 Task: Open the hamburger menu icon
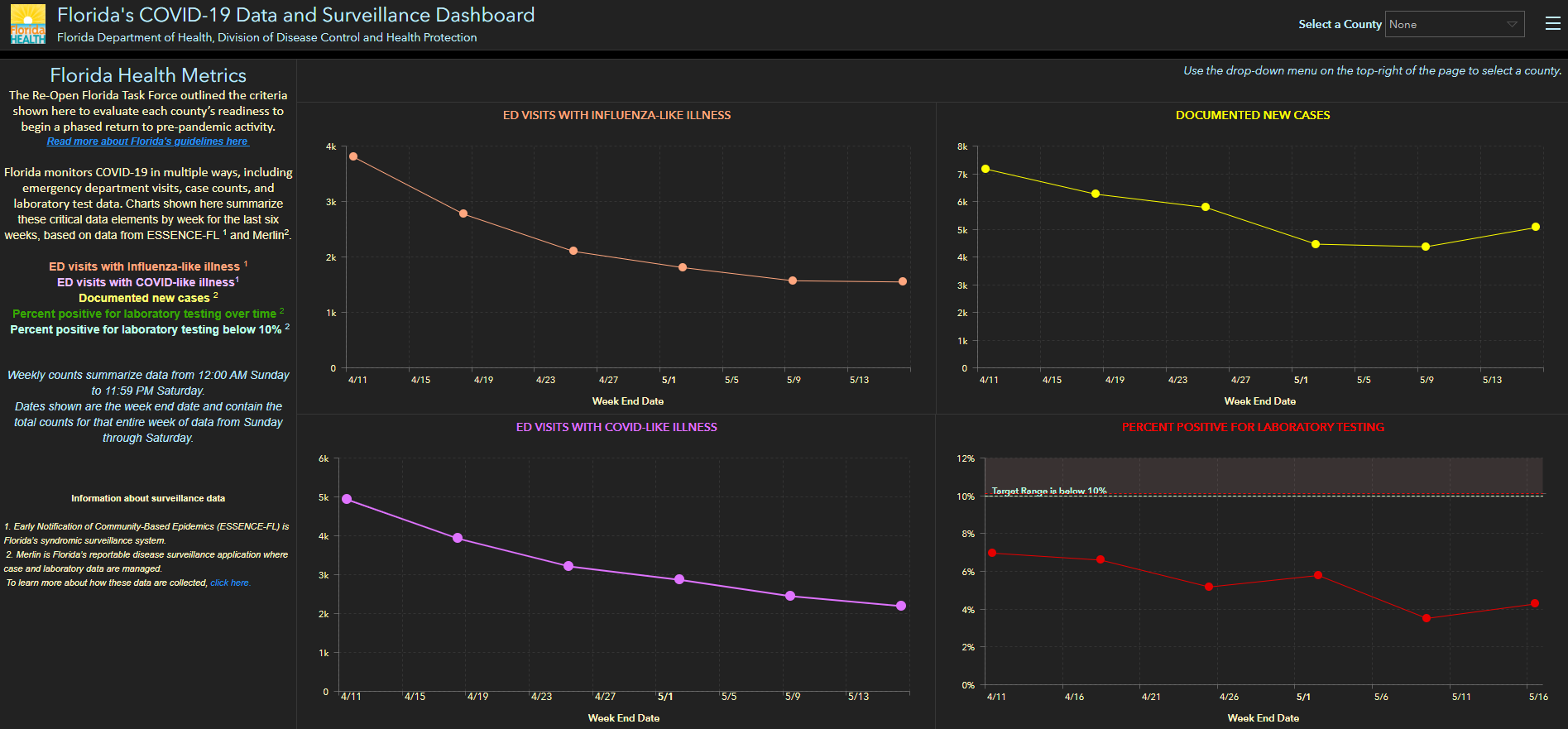pyautogui.click(x=1553, y=24)
